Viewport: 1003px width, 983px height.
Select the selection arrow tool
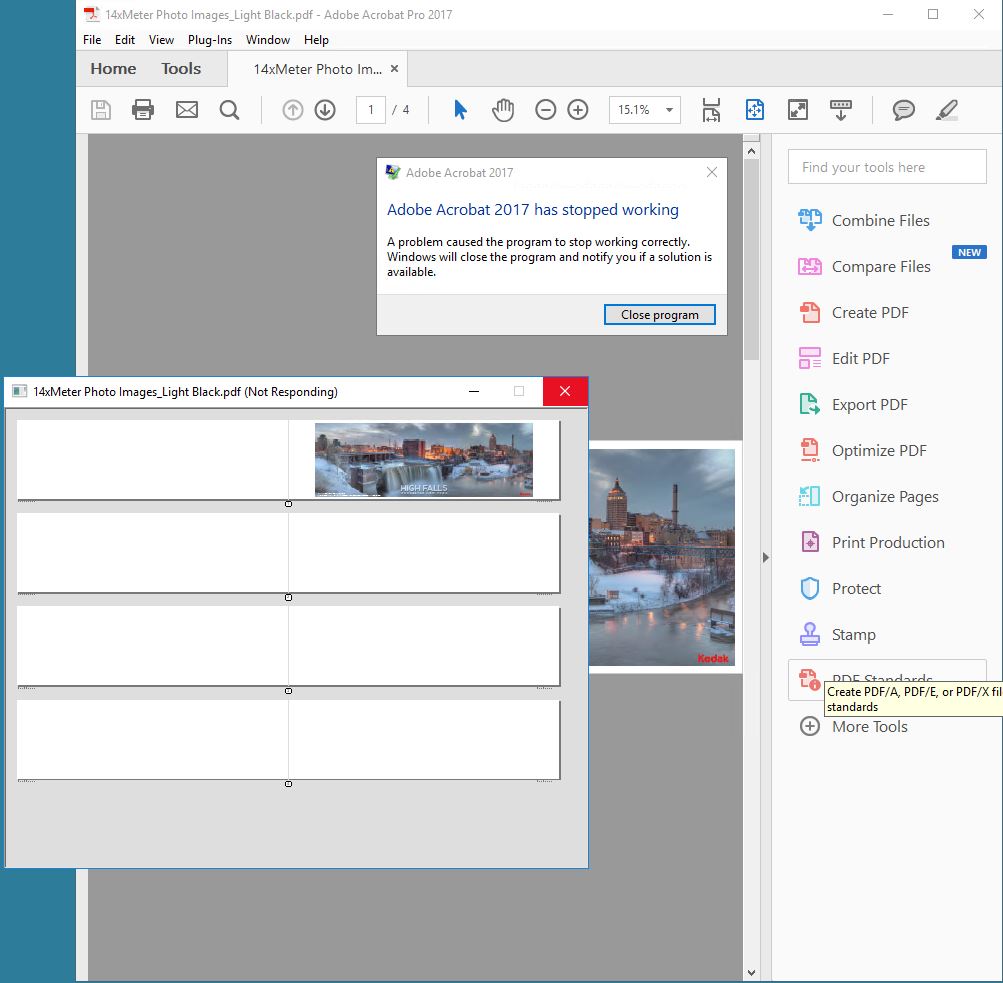pos(460,110)
